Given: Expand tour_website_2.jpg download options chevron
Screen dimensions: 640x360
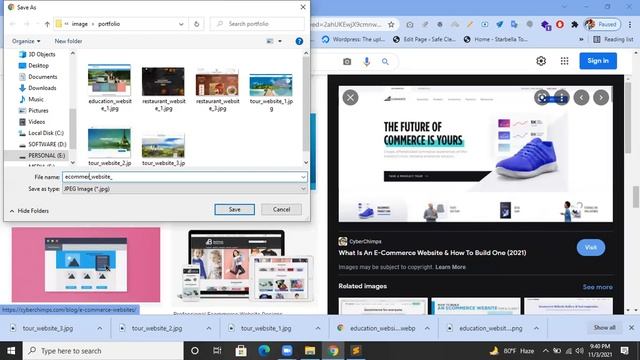Looking at the screenshot, I should pos(209,328).
